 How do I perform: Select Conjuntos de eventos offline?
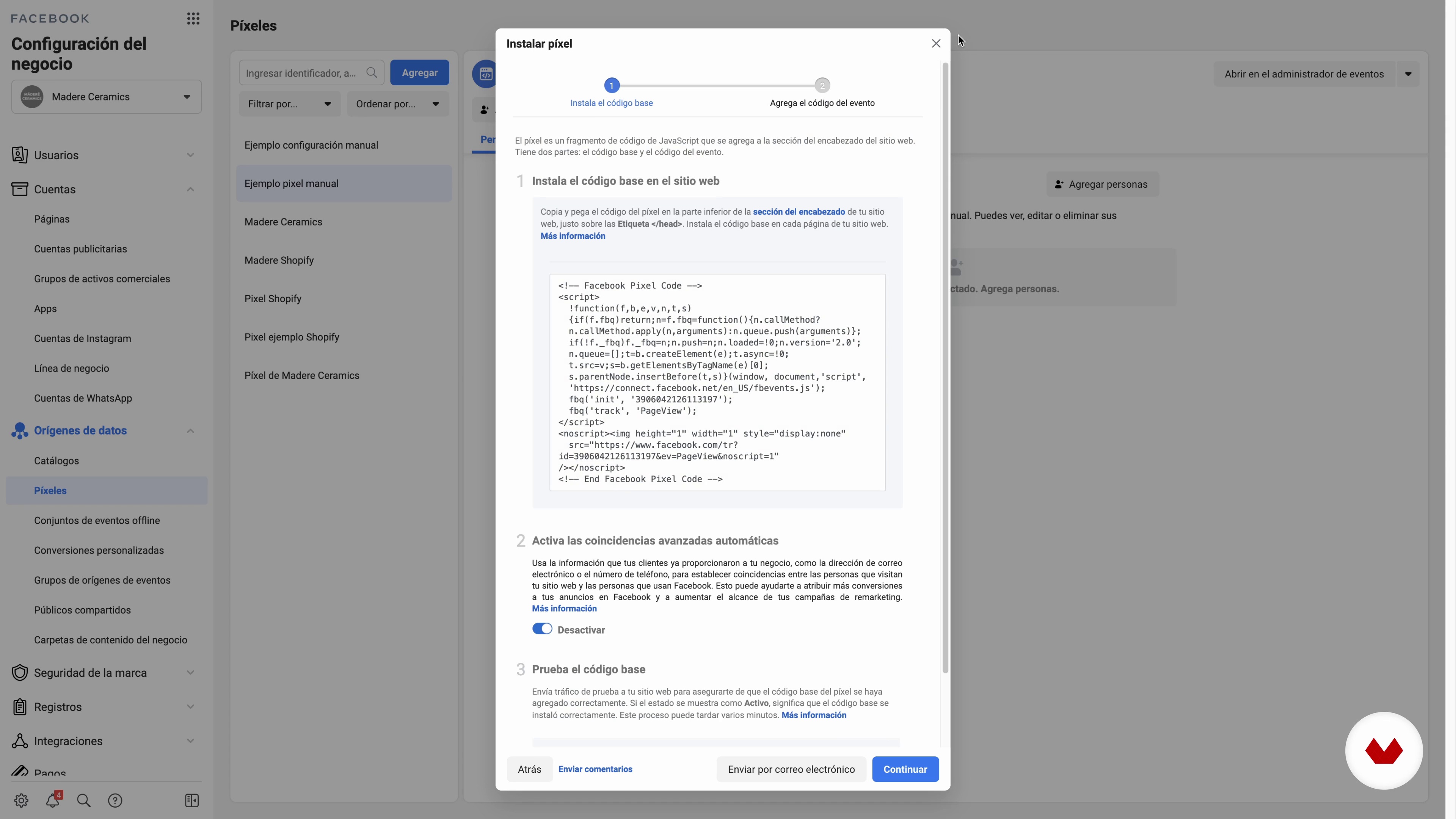click(x=97, y=521)
